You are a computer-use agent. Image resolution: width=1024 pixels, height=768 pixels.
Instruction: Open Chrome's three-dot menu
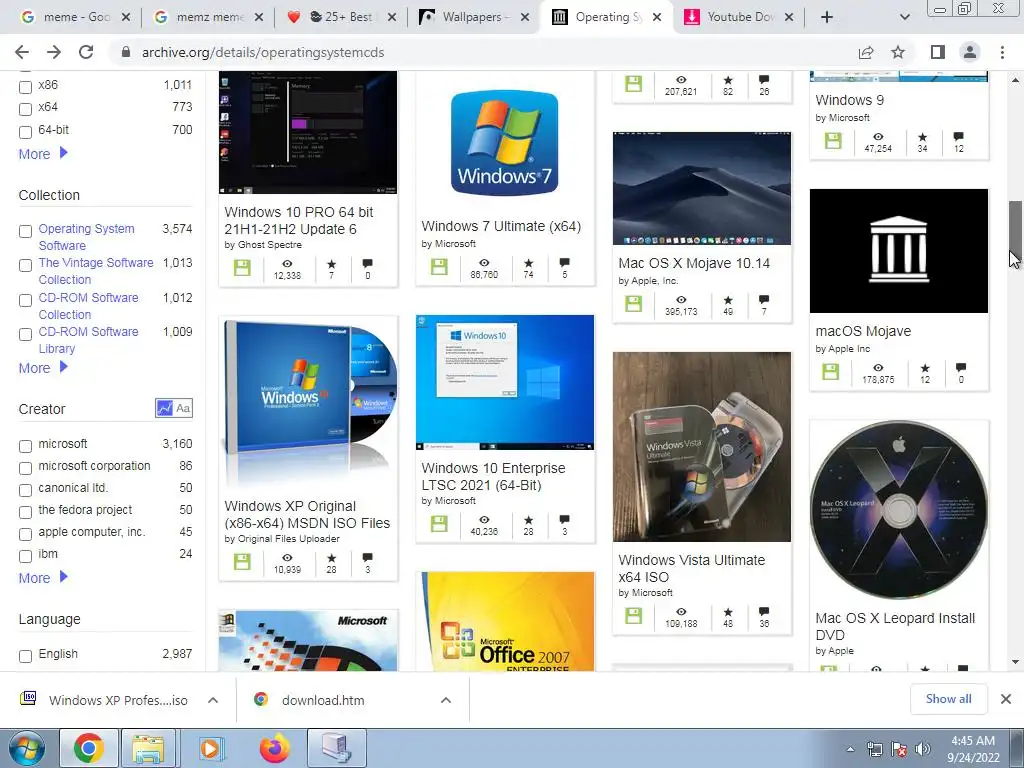(x=1002, y=52)
